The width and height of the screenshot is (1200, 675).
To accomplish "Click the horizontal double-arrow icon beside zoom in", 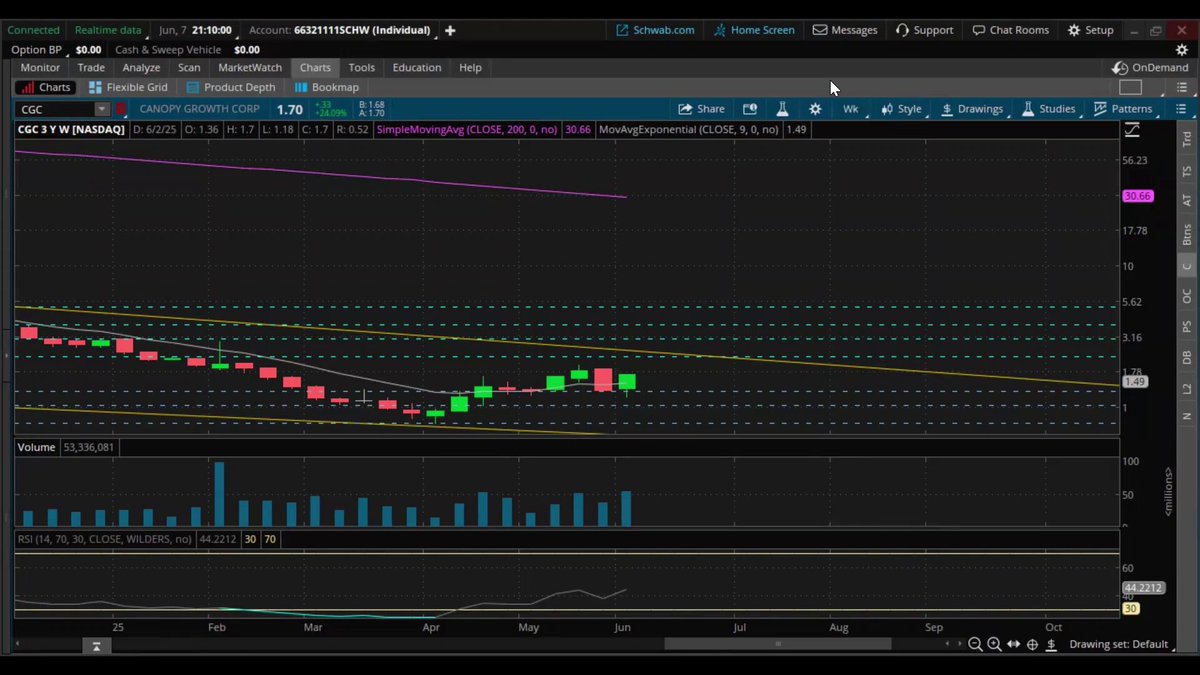I will coord(1013,645).
